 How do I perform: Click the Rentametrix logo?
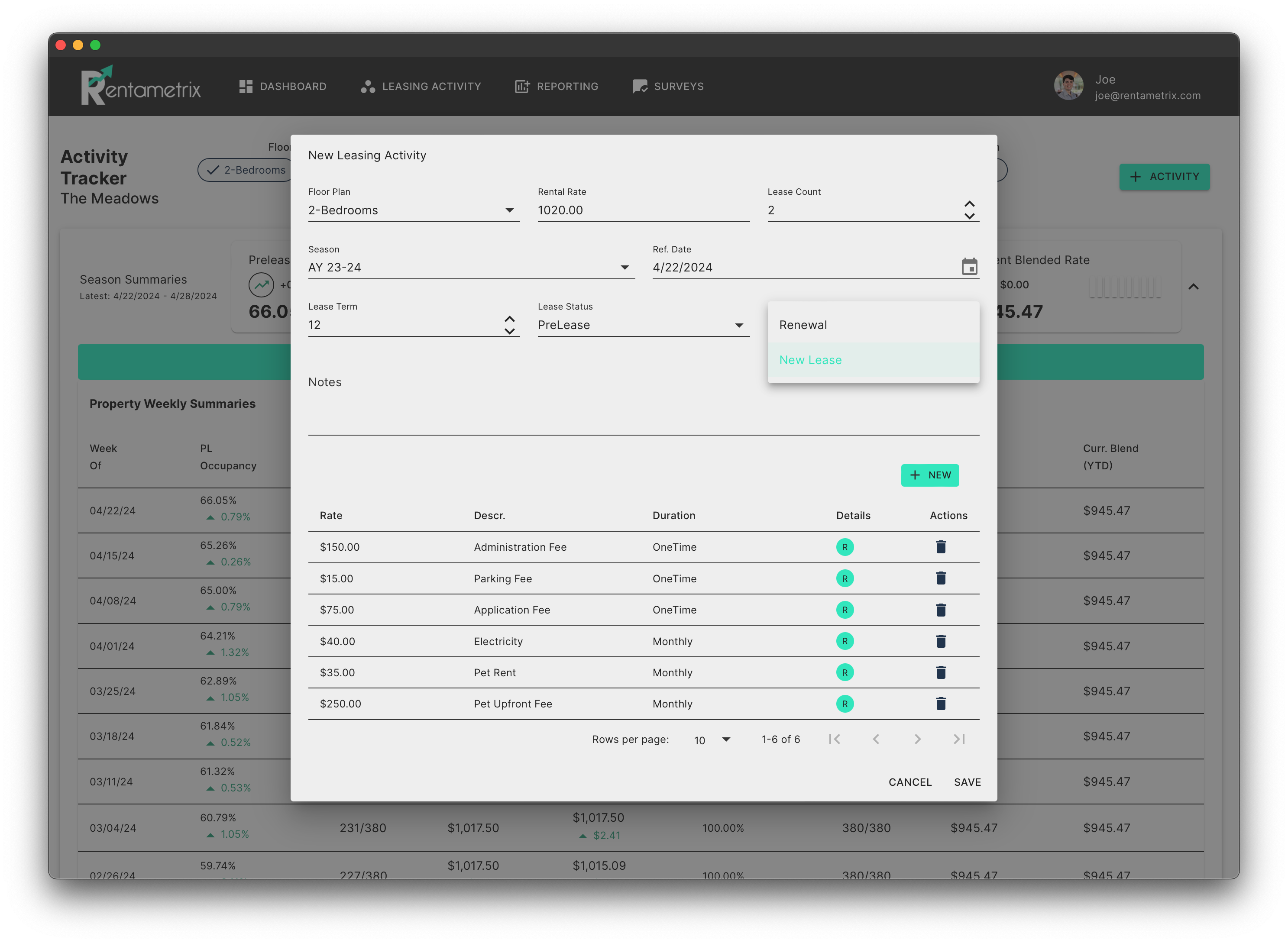click(140, 86)
